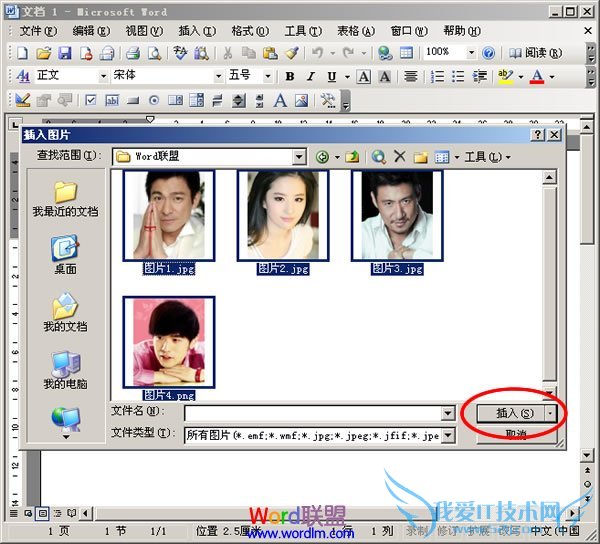This screenshot has width=600, height=544.
Task: Open the Desktop (桌面) shortcut in sidebar
Action: pos(65,254)
